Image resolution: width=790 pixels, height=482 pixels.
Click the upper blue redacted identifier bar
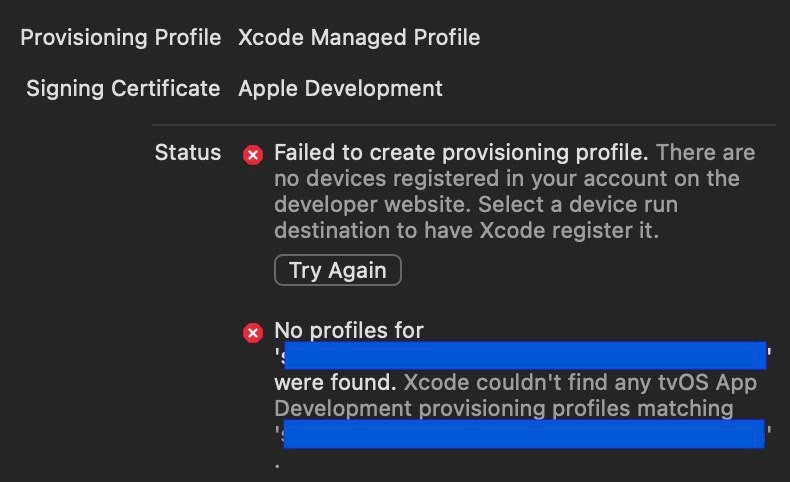(x=525, y=356)
